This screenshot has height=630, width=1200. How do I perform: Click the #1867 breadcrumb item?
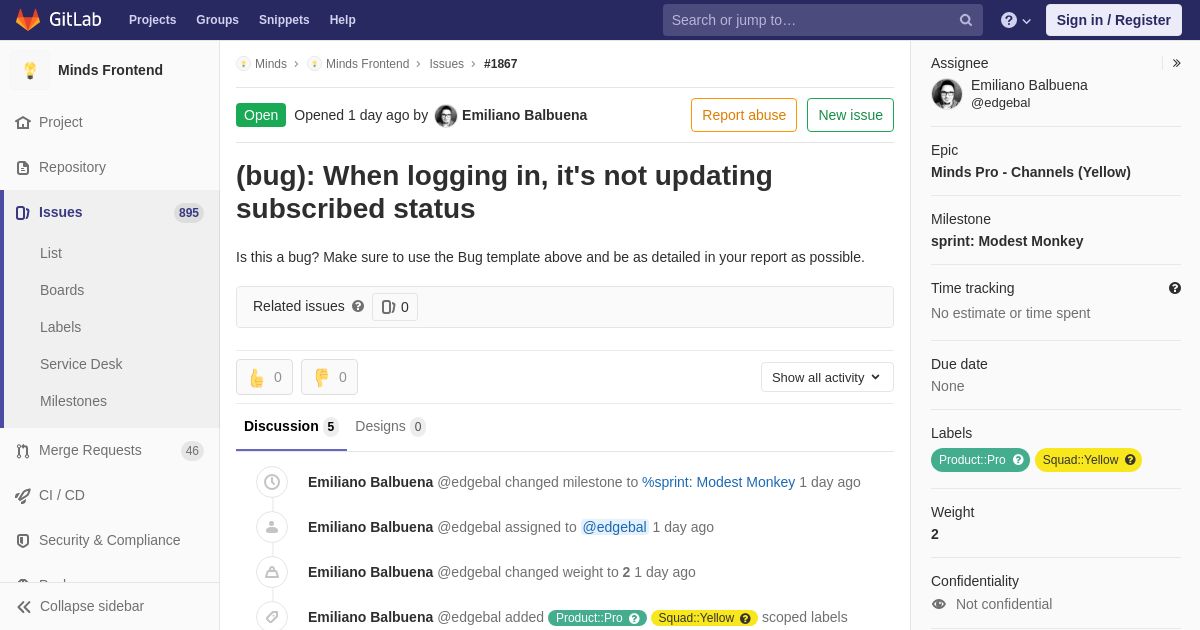tap(501, 64)
